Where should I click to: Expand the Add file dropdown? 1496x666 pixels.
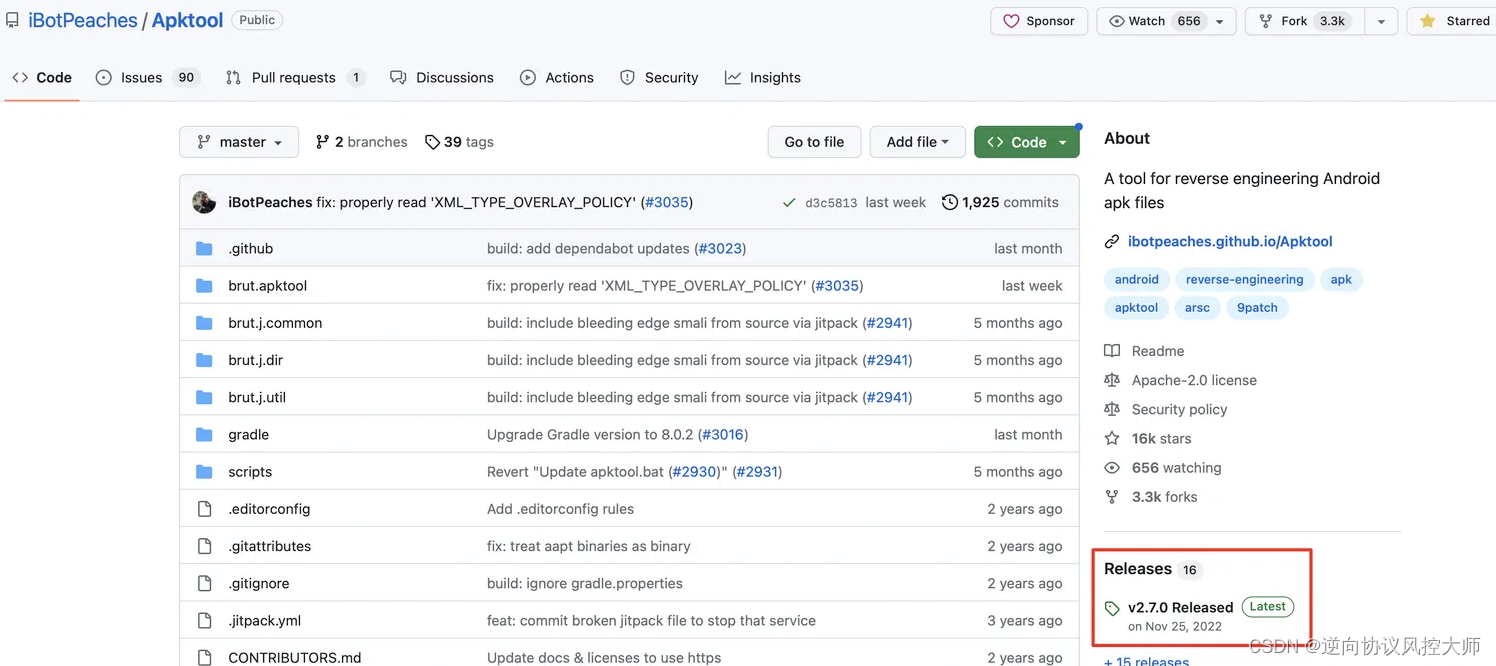tap(917, 142)
